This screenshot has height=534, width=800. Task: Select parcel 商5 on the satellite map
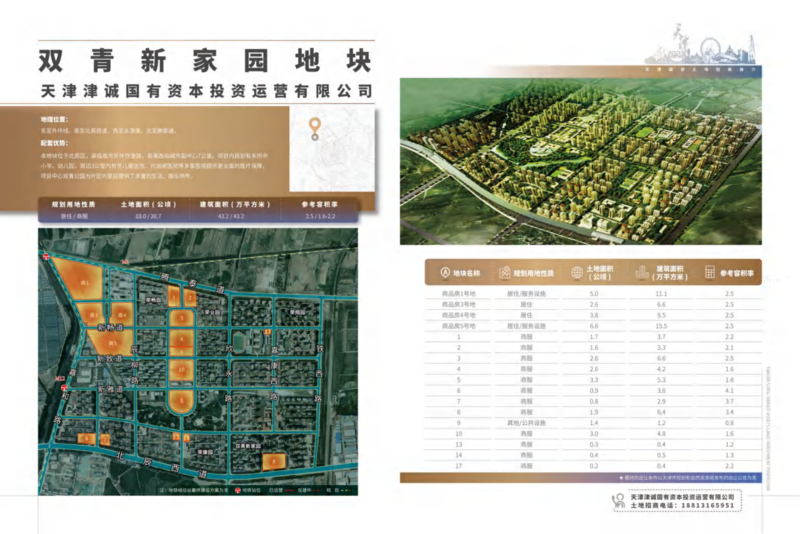[x=112, y=342]
